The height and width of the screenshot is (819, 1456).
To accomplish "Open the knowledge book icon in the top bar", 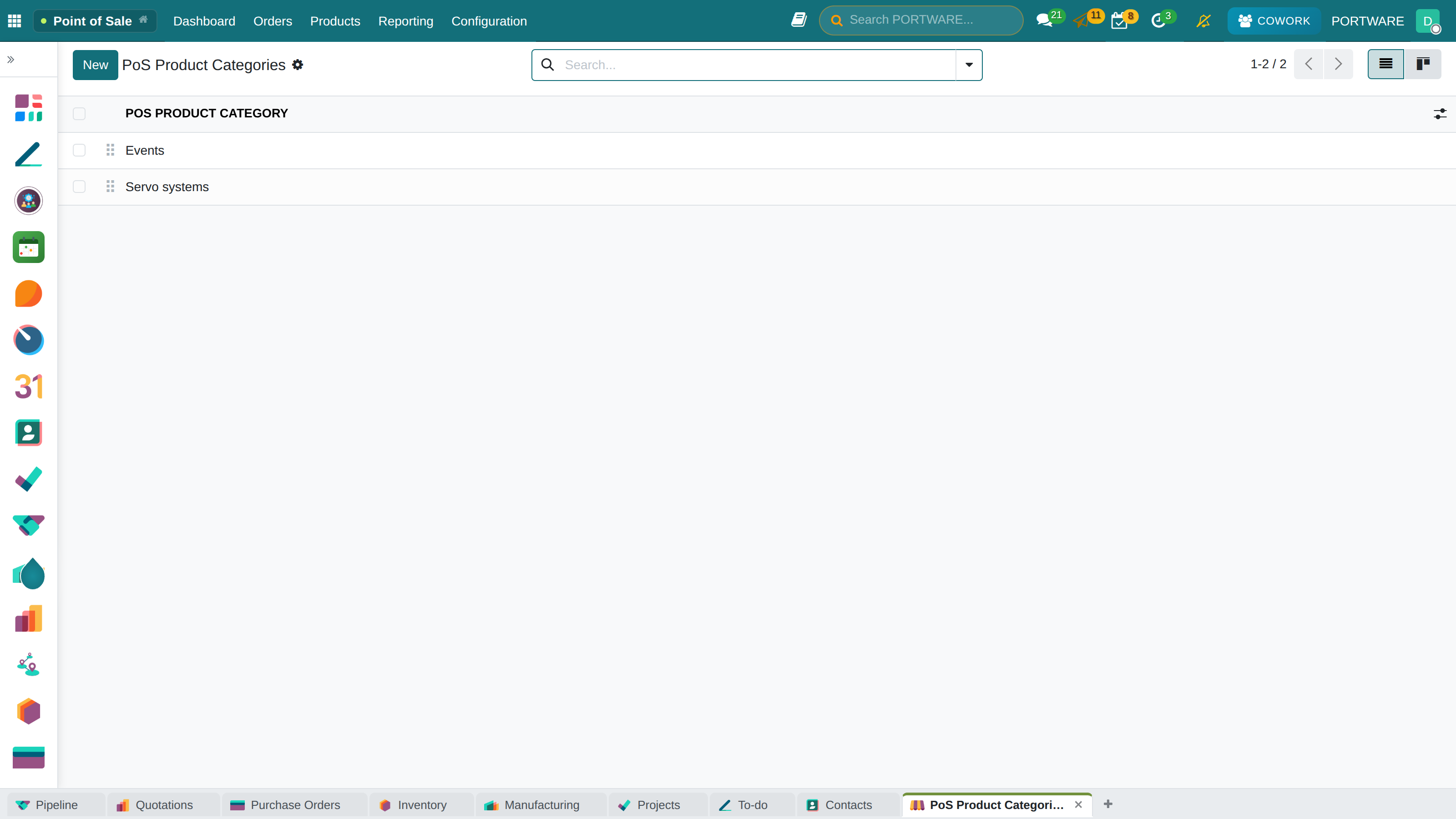I will [x=799, y=20].
